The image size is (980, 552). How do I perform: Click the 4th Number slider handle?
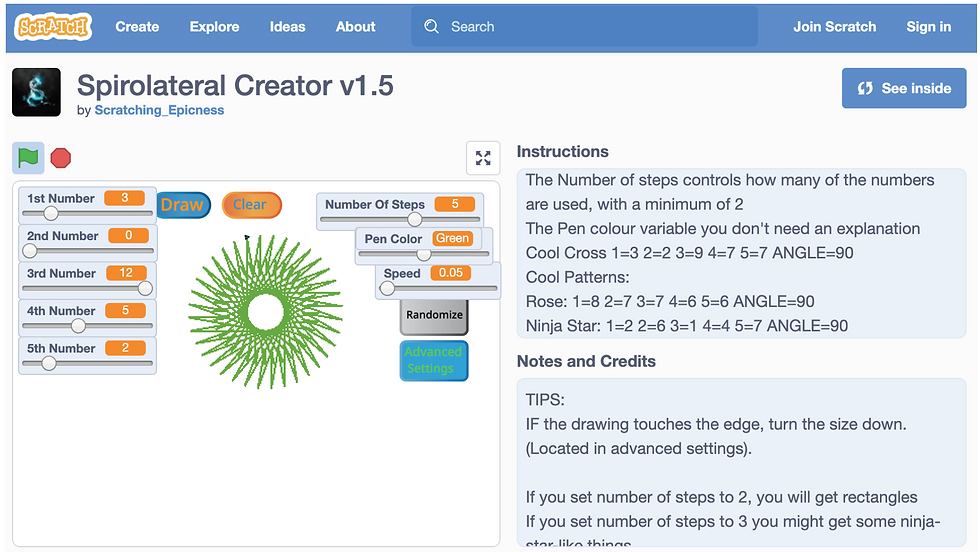pyautogui.click(x=78, y=326)
